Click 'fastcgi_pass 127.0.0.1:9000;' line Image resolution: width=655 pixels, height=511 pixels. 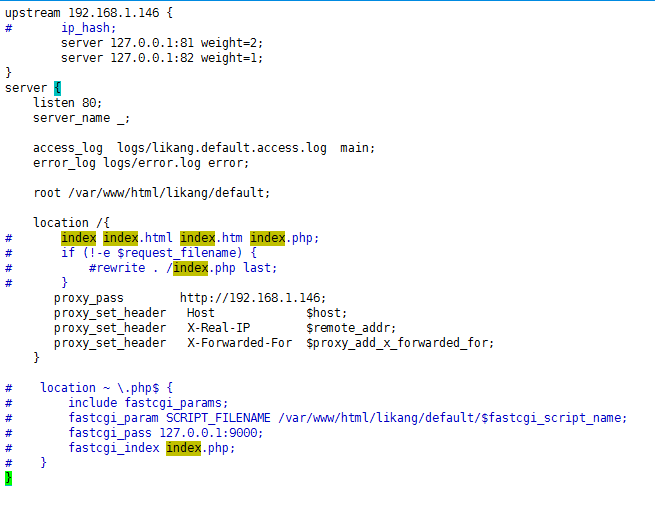[x=166, y=433]
